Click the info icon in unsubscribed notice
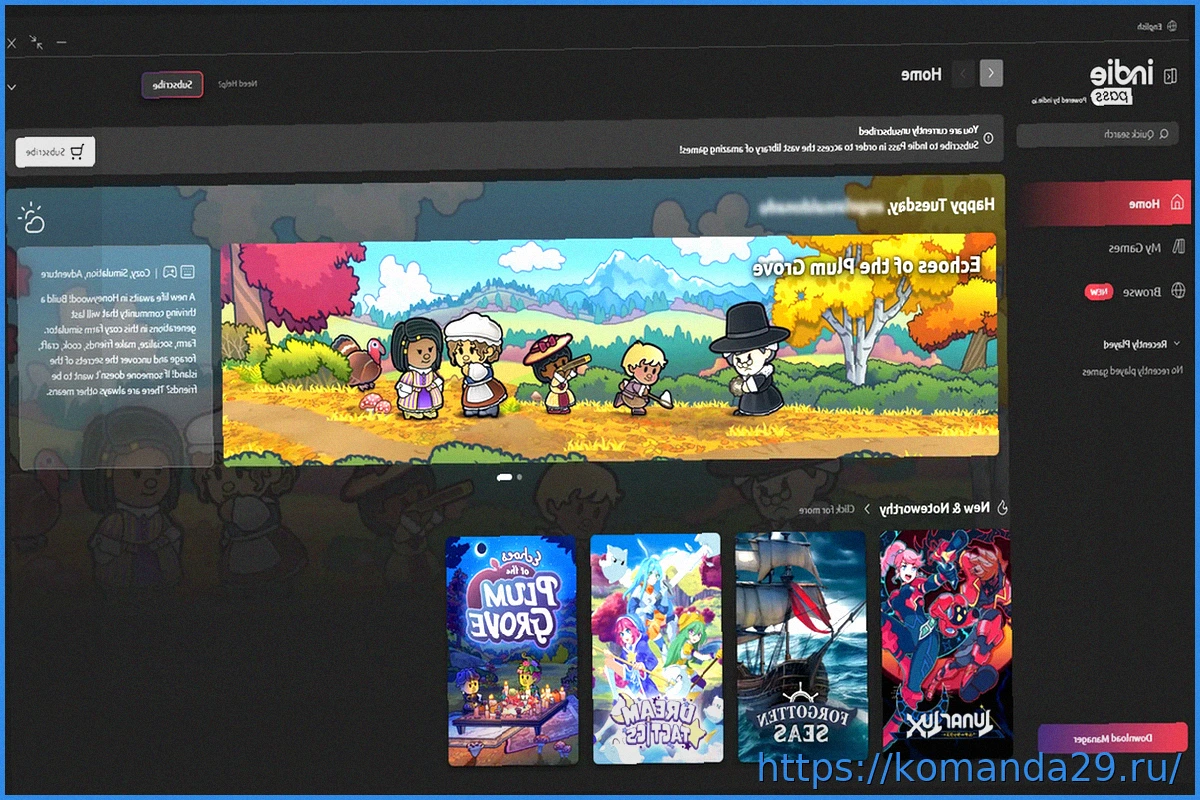 [989, 139]
